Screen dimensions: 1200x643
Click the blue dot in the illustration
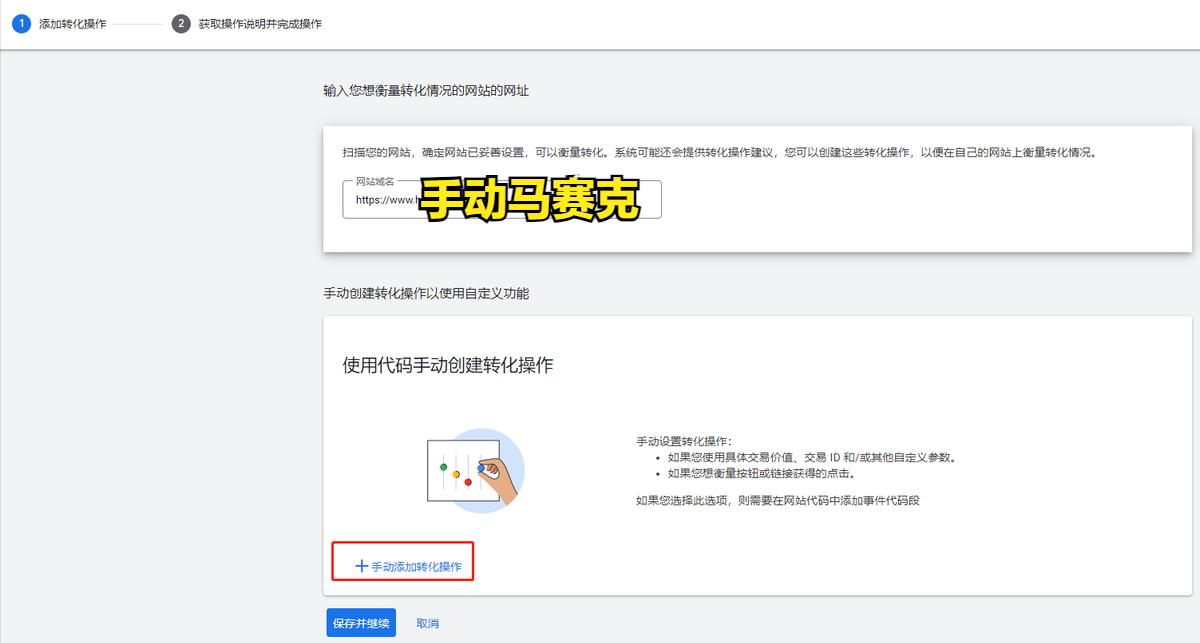480,468
